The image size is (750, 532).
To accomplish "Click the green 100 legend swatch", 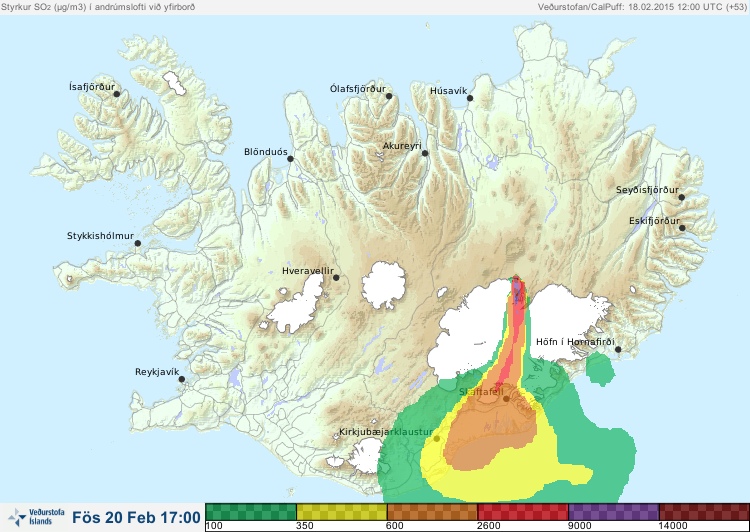I will [x=251, y=512].
